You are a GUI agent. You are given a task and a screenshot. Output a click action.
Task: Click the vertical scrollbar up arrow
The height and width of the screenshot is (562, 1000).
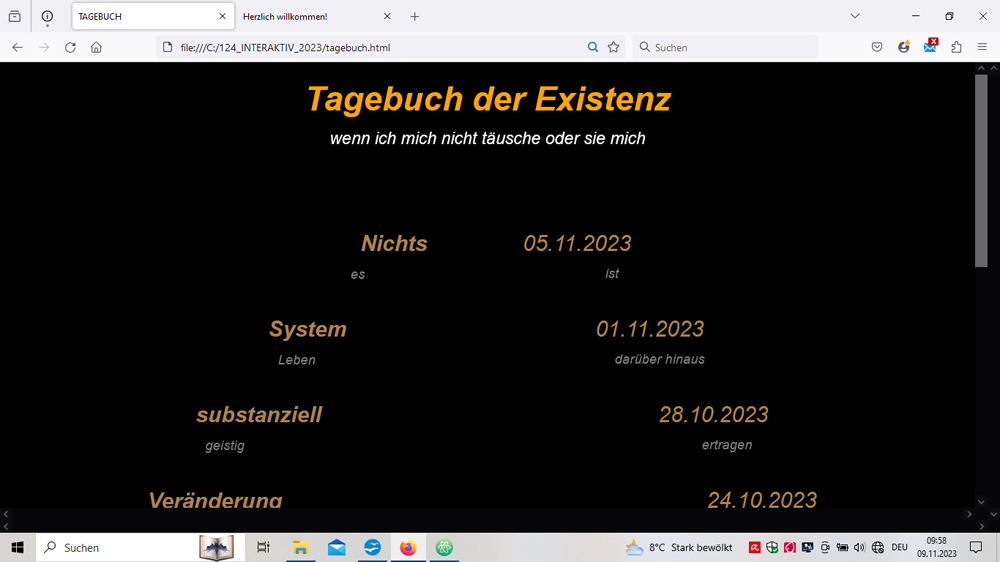point(981,68)
